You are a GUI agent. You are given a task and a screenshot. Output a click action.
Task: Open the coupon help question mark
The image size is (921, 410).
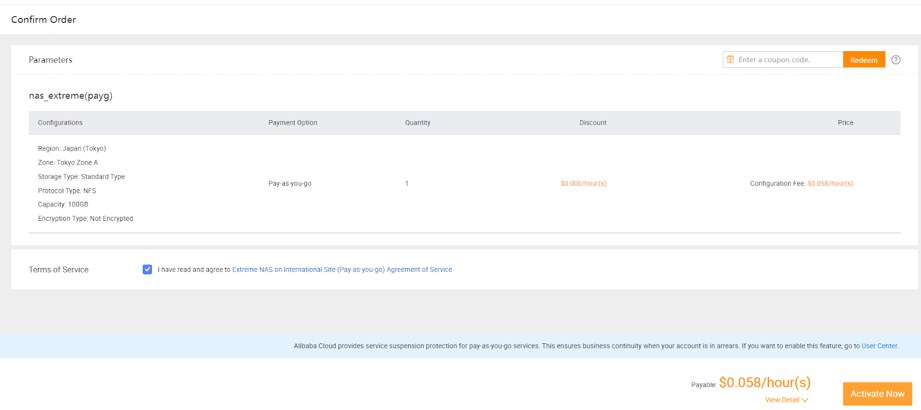point(896,60)
